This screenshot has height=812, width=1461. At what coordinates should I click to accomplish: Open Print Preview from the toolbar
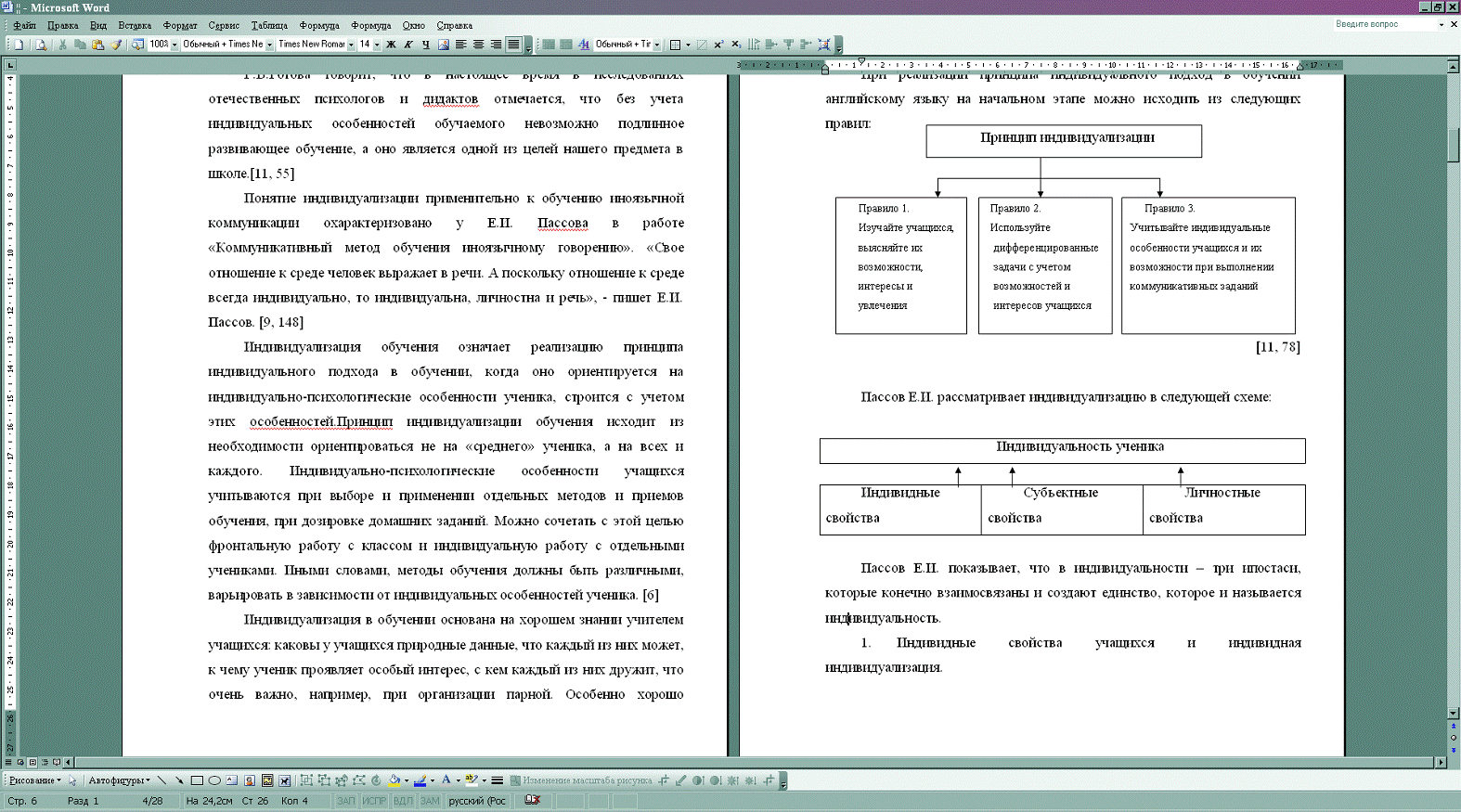[41, 45]
